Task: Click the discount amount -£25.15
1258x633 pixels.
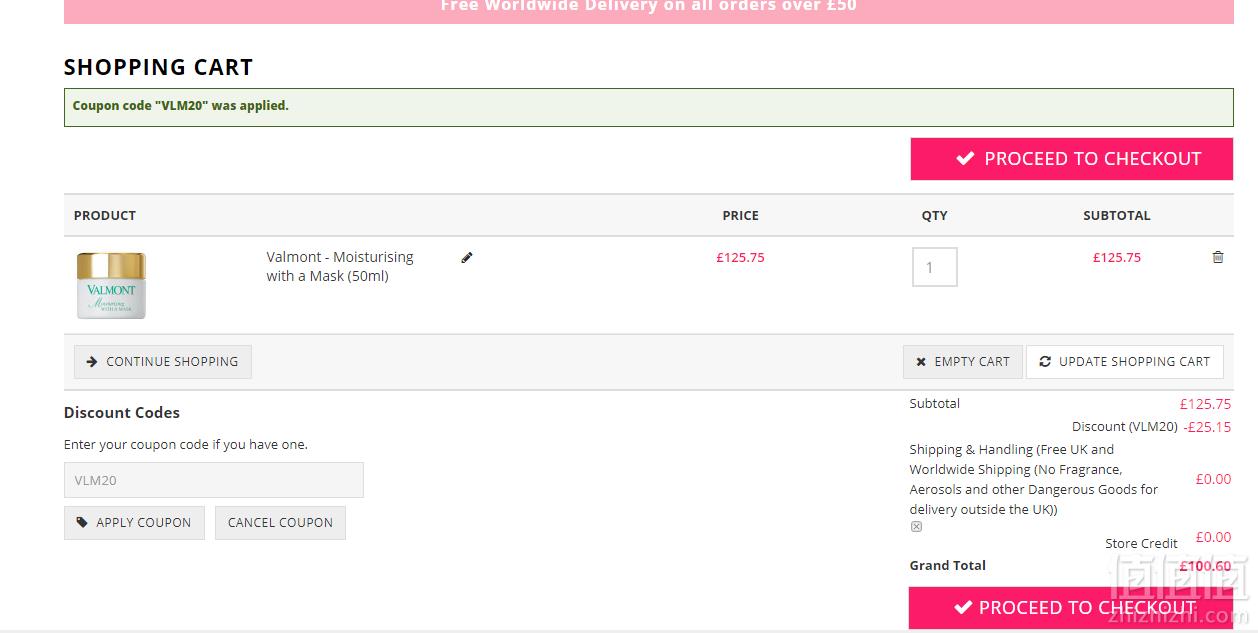Action: pyautogui.click(x=1207, y=427)
